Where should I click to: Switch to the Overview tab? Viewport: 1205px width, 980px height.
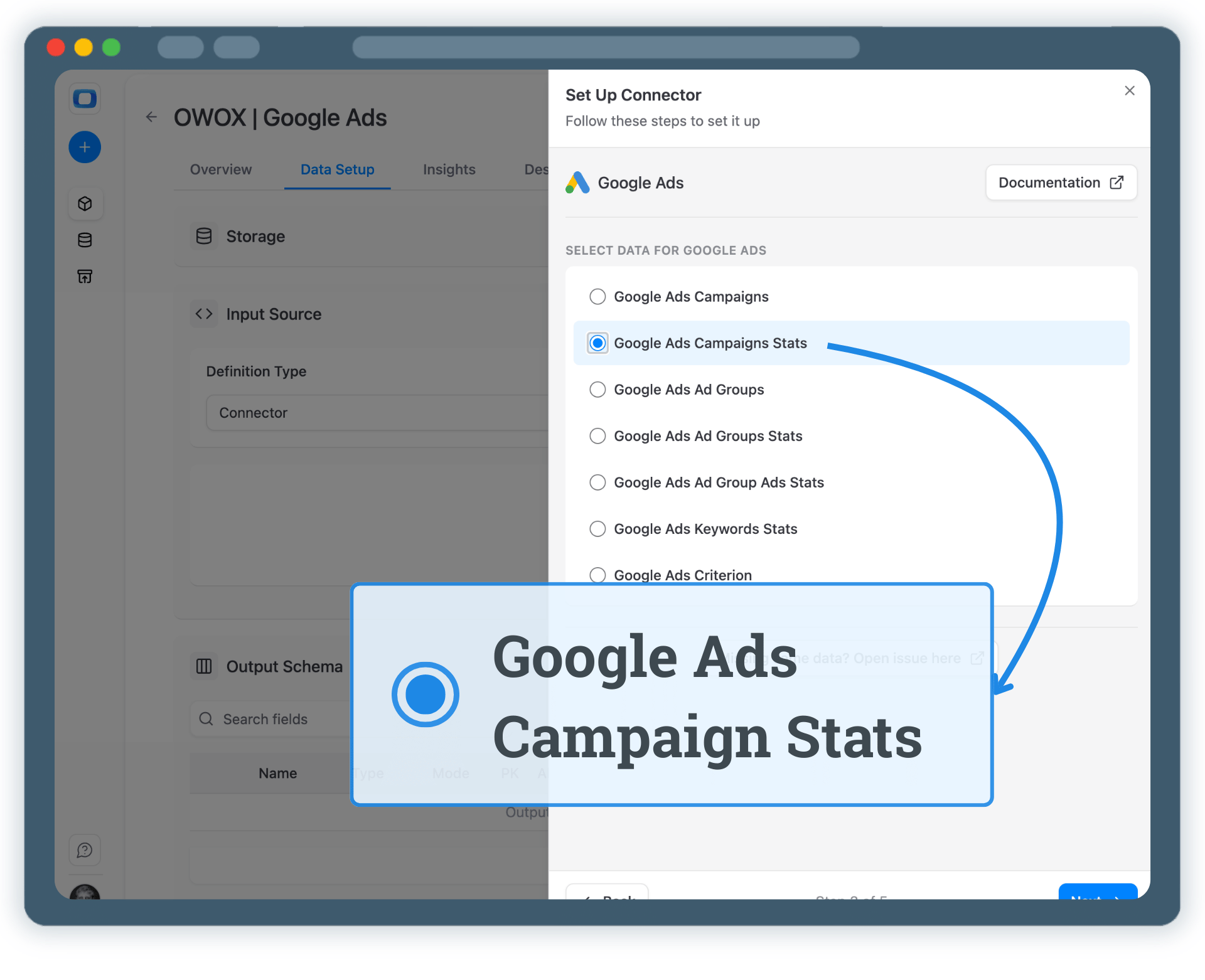[x=221, y=169]
